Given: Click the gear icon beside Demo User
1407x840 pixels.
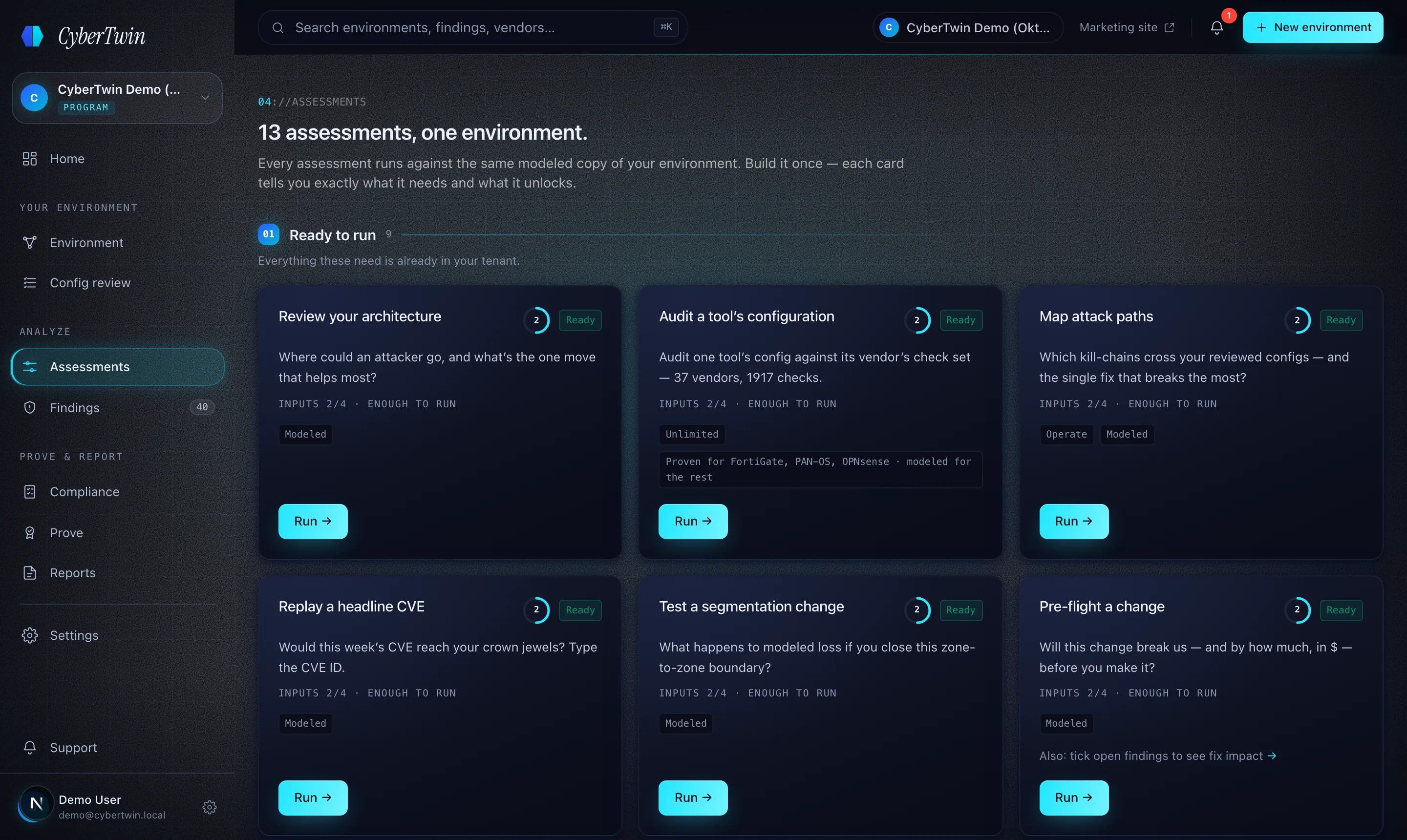Looking at the screenshot, I should (x=210, y=807).
